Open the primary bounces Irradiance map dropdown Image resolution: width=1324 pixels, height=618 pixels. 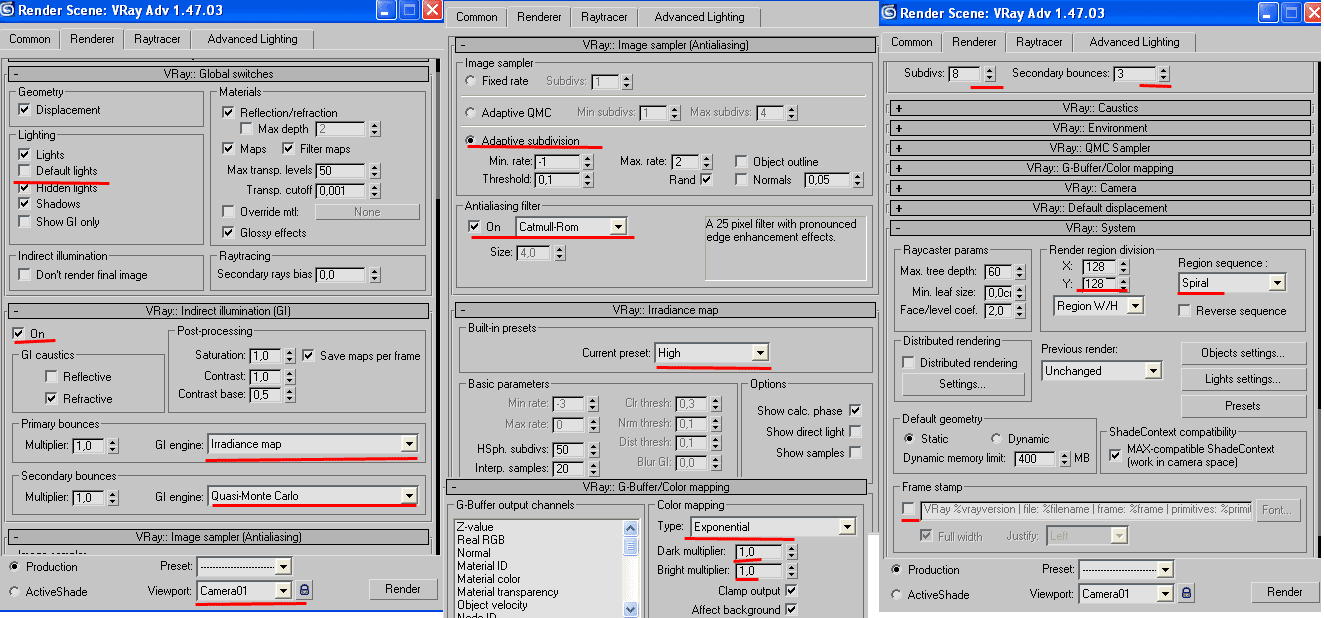[x=408, y=444]
